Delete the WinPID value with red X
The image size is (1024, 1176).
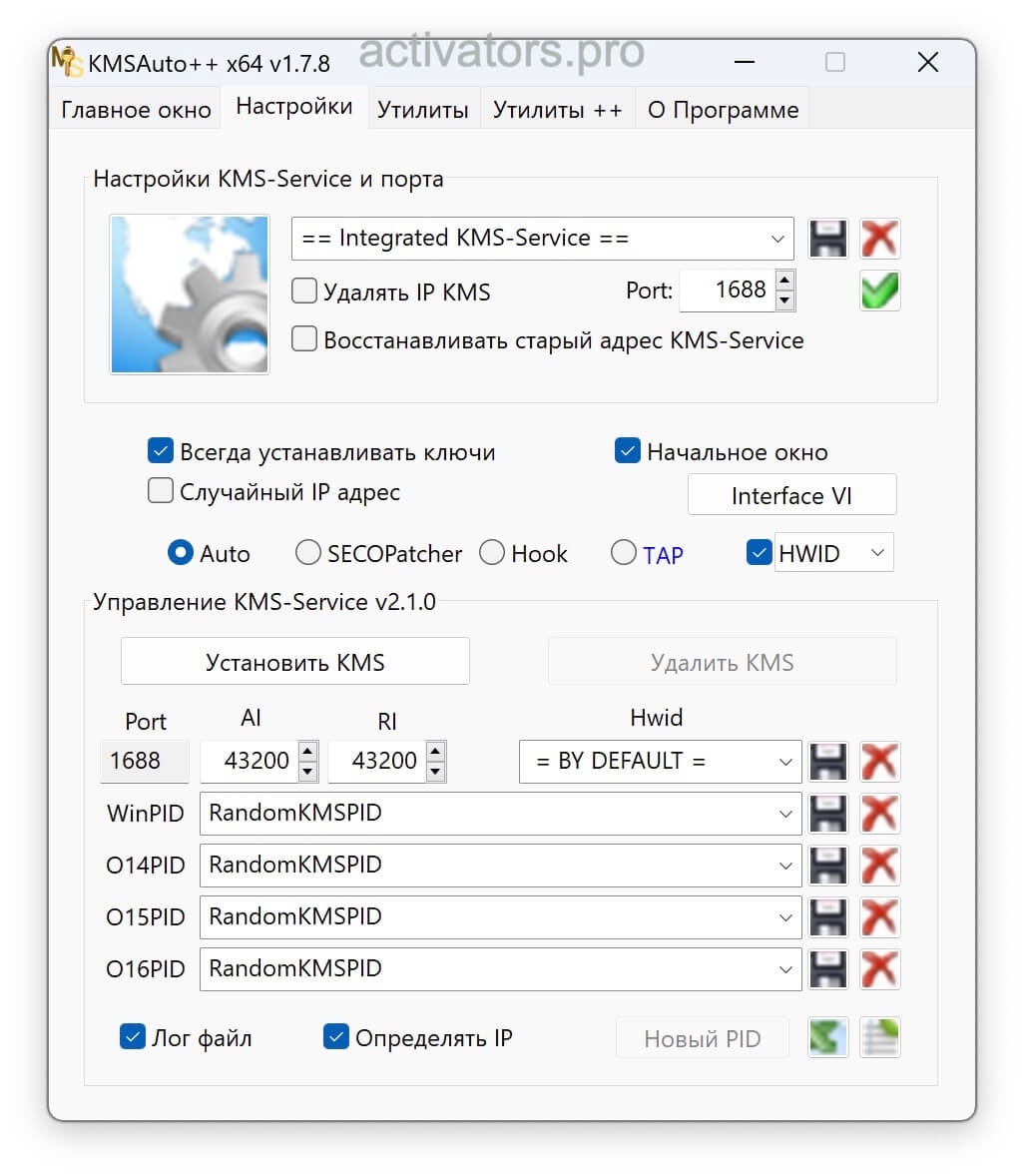[879, 813]
